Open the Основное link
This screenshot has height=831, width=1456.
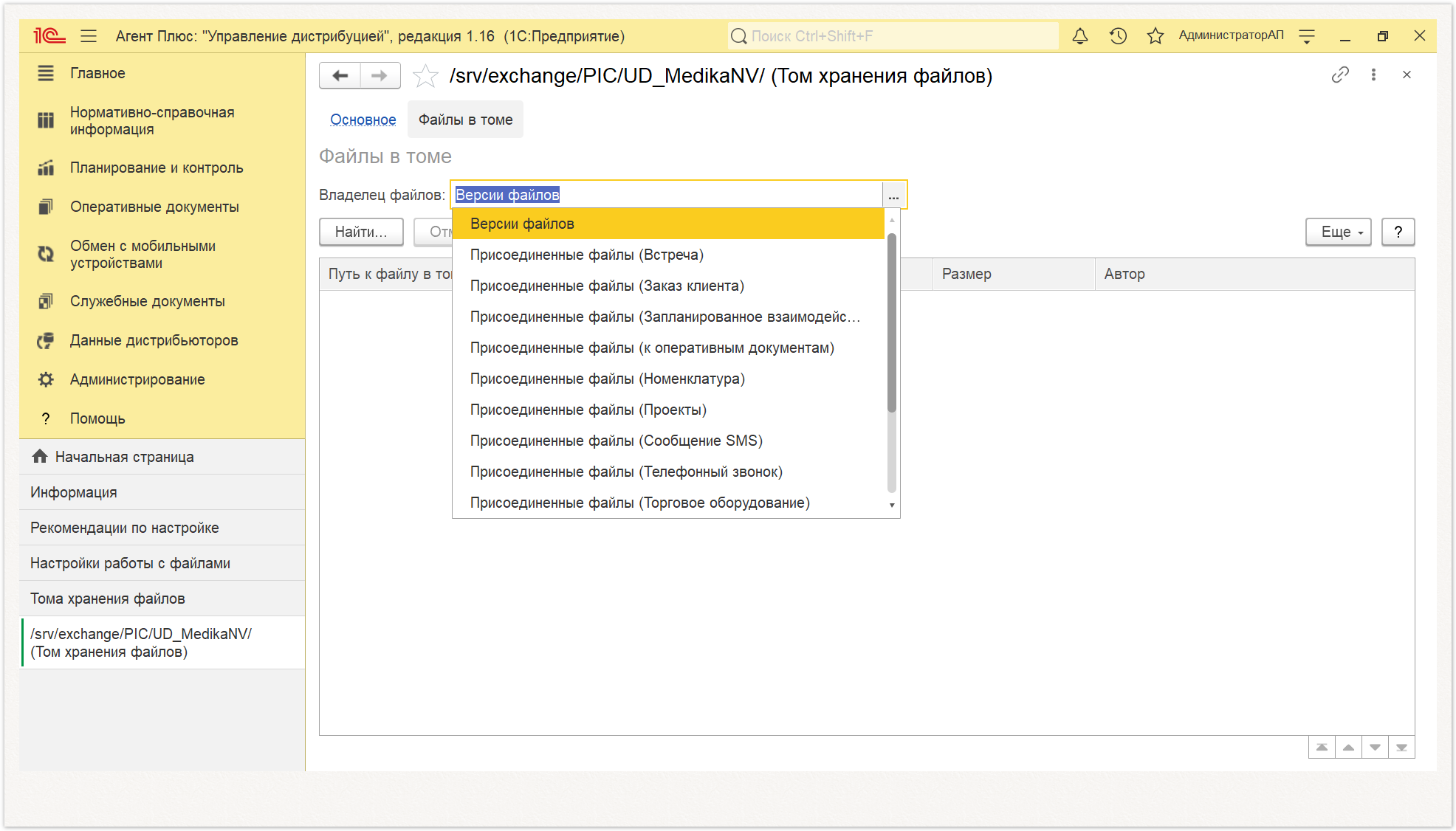click(x=363, y=120)
